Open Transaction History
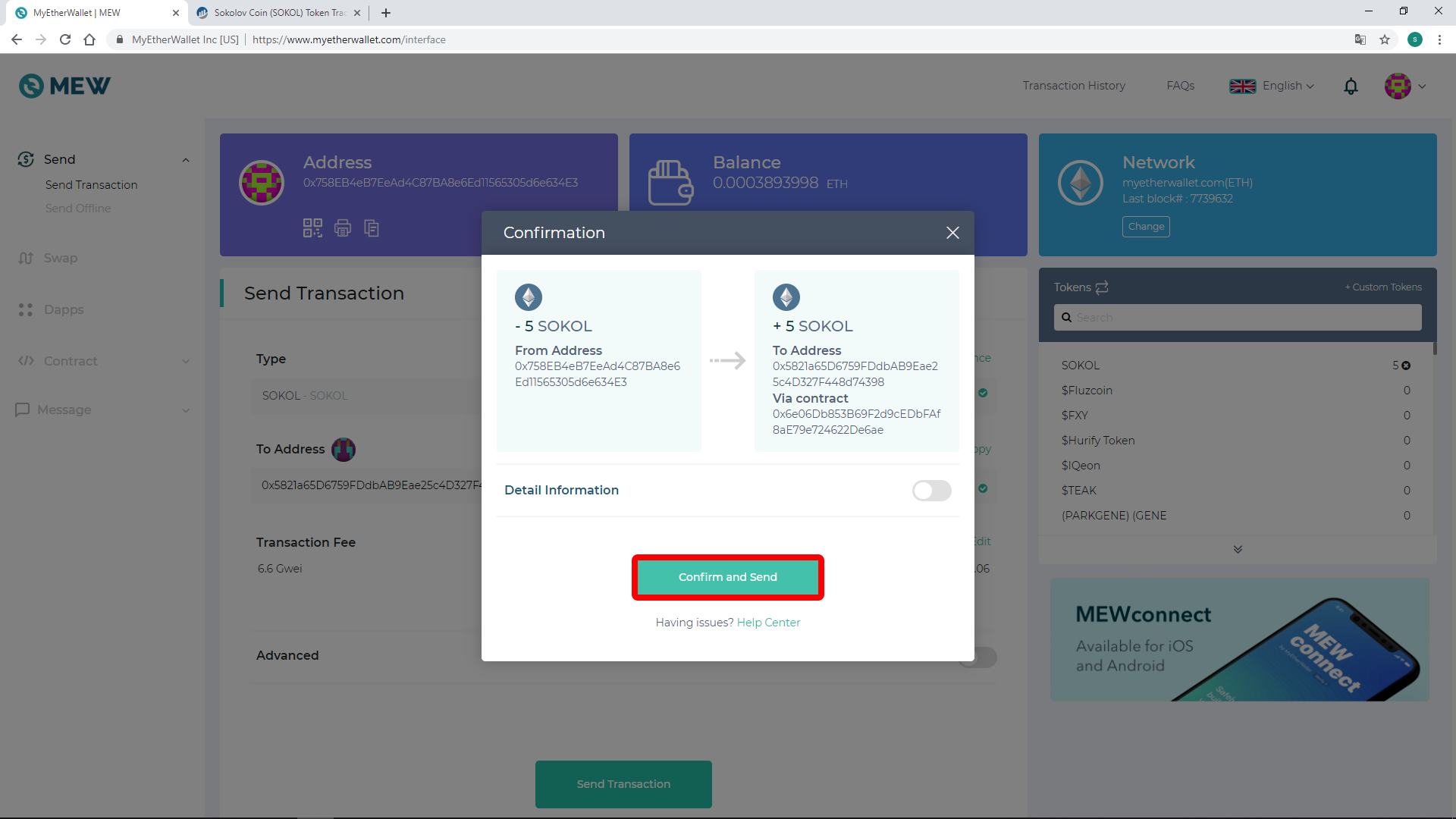Screen dimensions: 1456x819 tap(1074, 86)
